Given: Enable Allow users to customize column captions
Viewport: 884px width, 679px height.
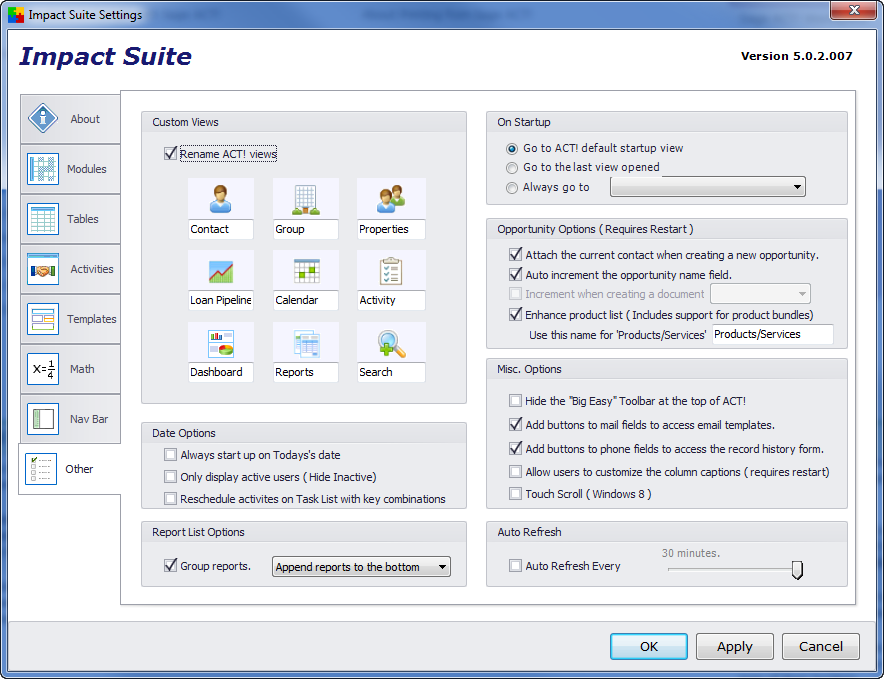Looking at the screenshot, I should coord(515,471).
